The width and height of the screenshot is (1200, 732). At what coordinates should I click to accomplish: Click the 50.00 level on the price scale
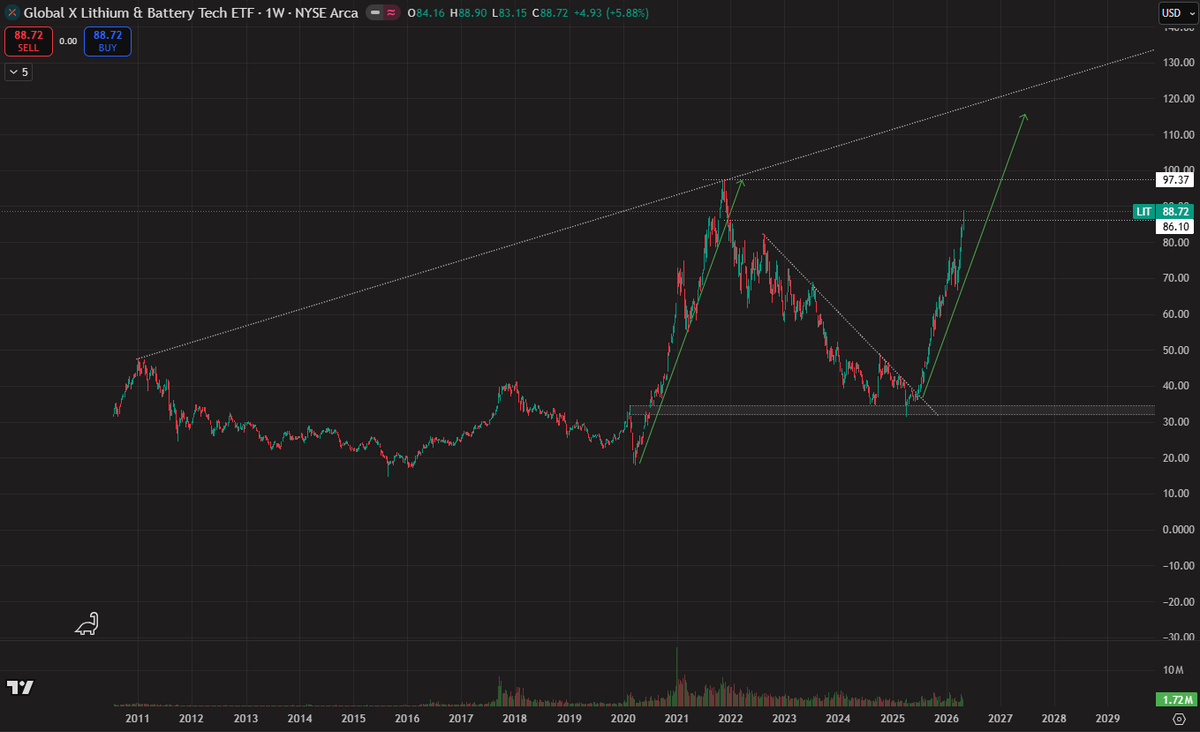[1176, 350]
